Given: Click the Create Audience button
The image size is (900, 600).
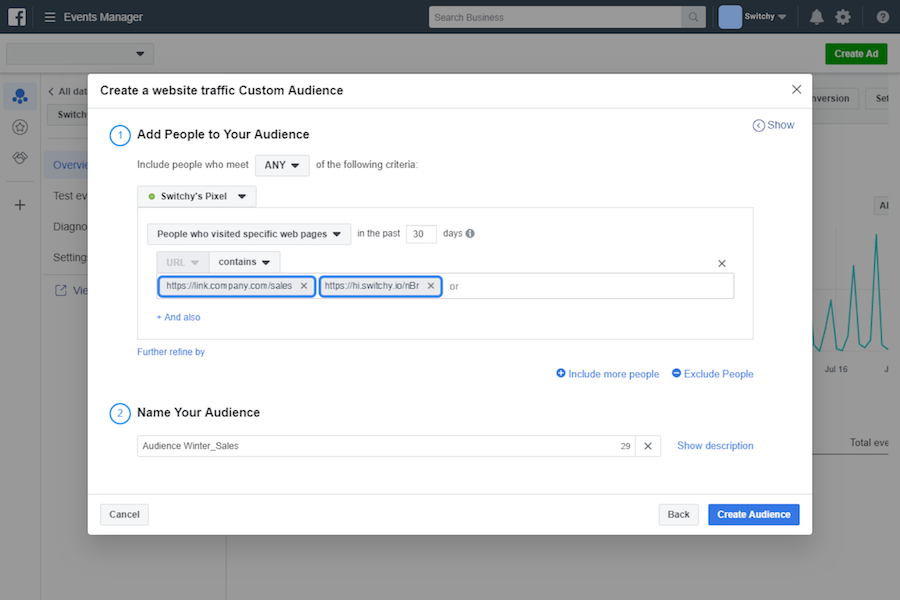Looking at the screenshot, I should click(x=753, y=514).
